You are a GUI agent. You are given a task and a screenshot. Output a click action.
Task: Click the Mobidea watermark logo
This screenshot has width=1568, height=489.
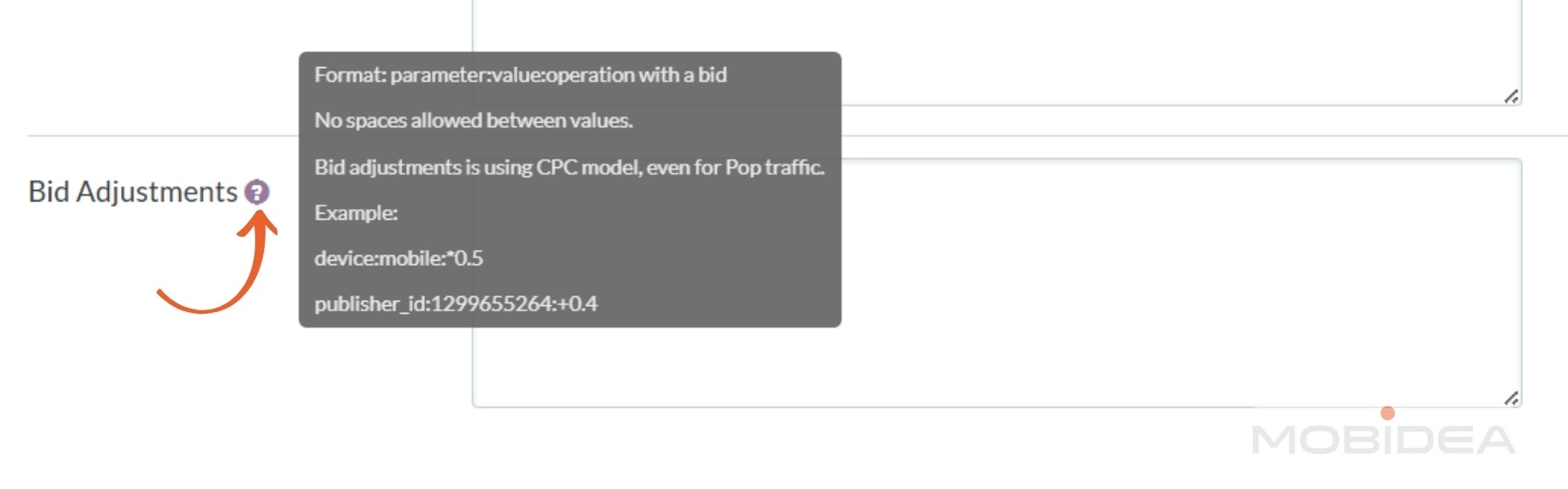(x=1383, y=438)
